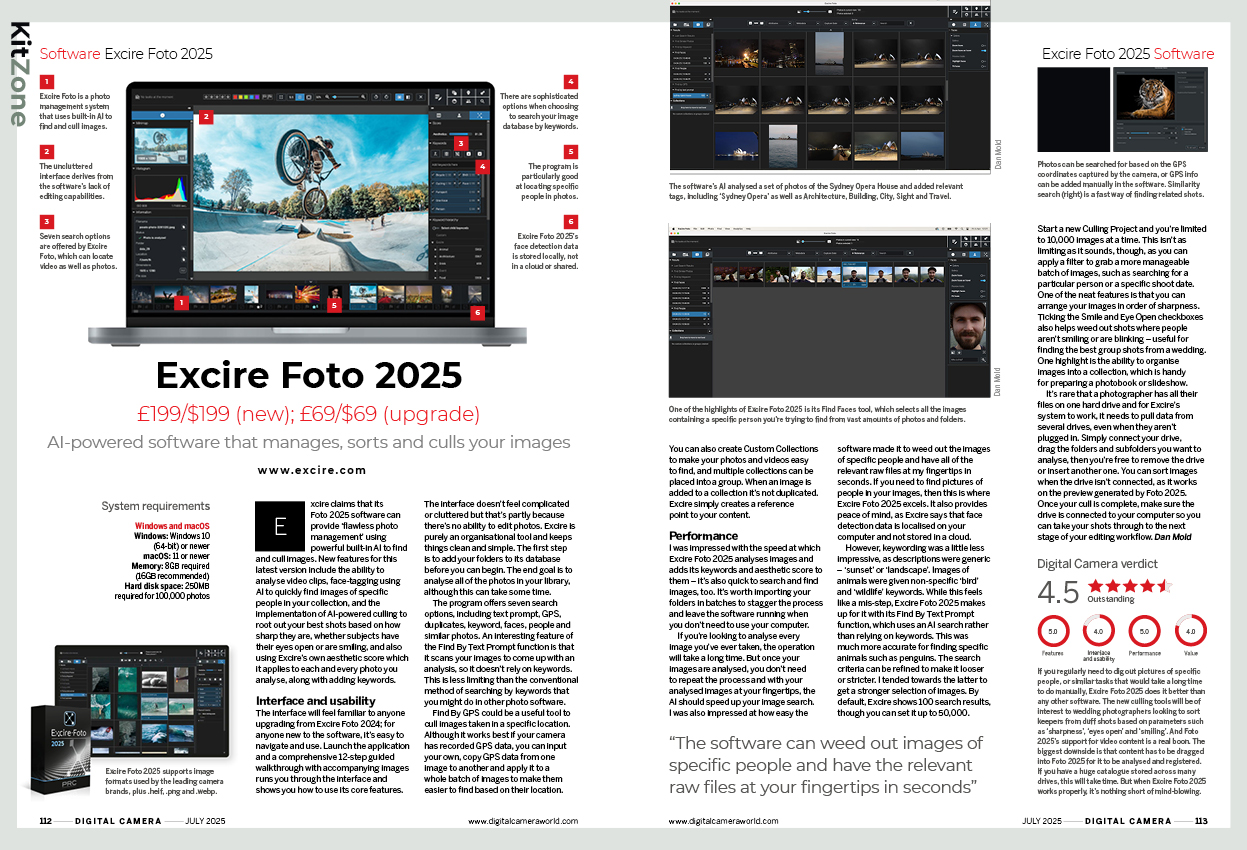
Task: Click the red star rating beside 4.5
Action: (1130, 585)
